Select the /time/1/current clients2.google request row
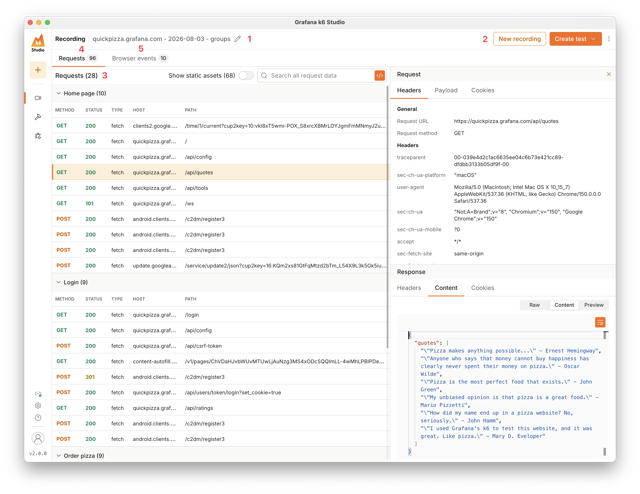 (220, 126)
